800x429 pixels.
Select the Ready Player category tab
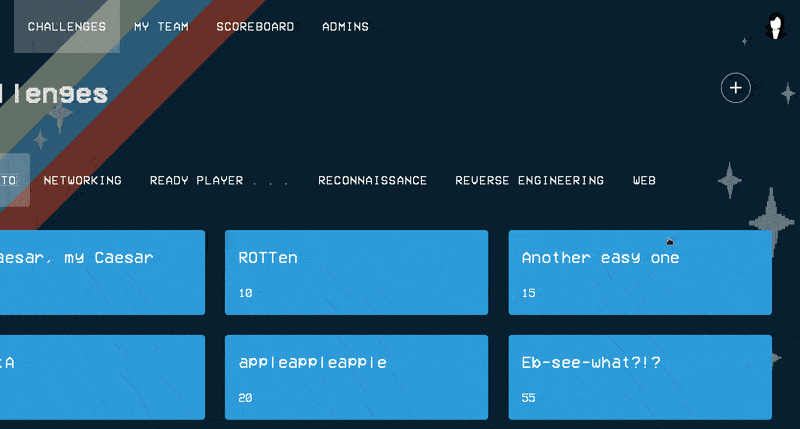pos(219,180)
